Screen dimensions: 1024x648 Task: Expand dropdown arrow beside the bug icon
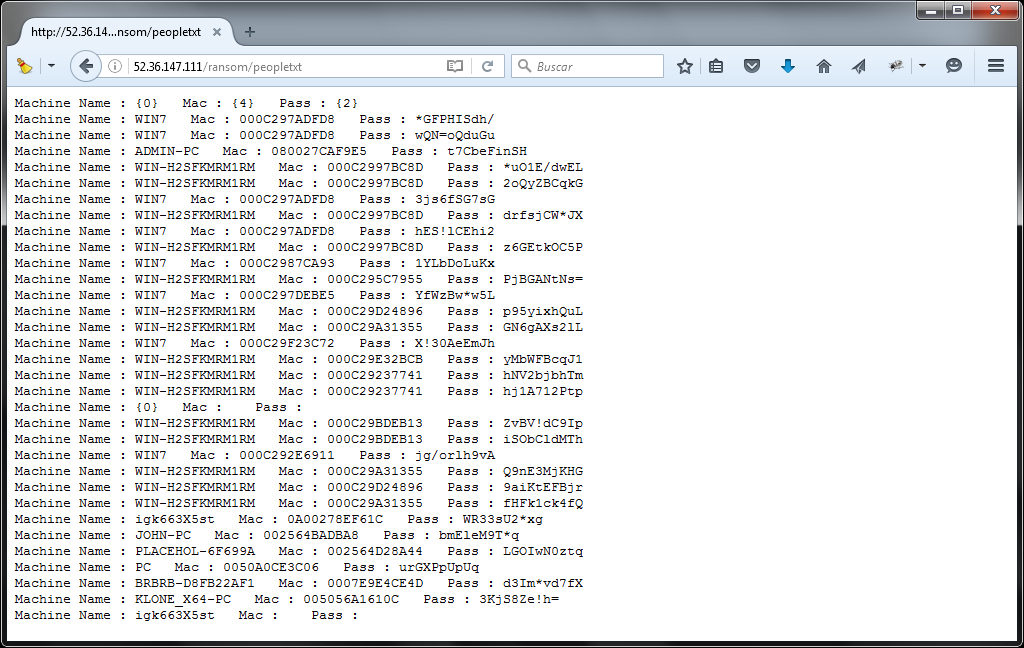[x=922, y=66]
